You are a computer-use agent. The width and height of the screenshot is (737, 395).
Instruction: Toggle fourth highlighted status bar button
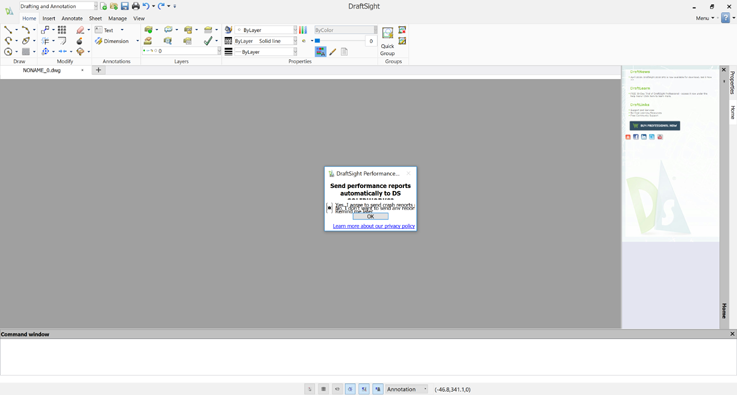pos(350,389)
